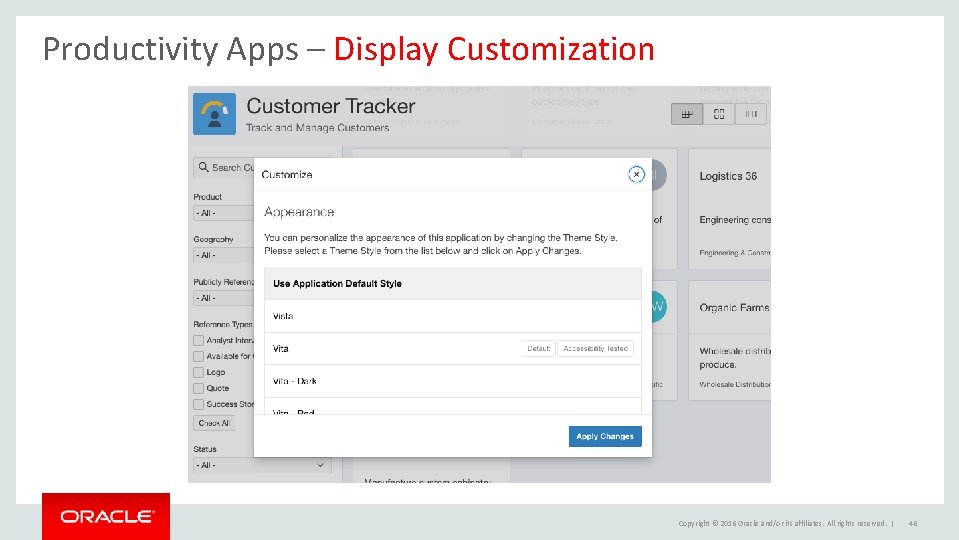The image size is (959, 540).
Task: Select the Vista theme style
Action: [453, 316]
